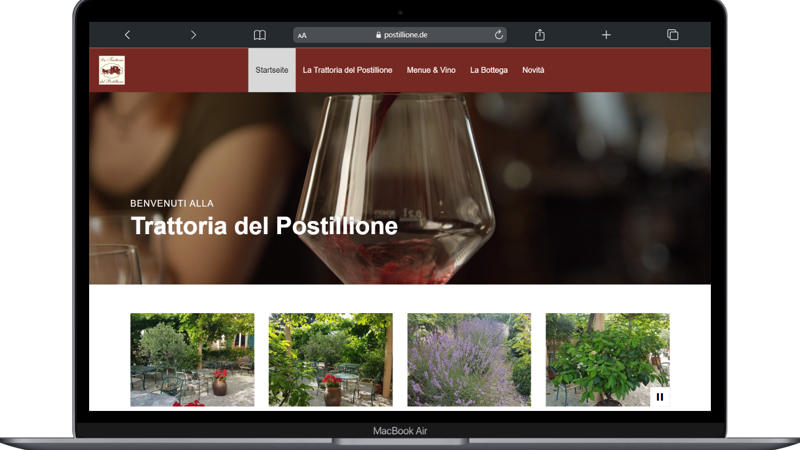The image size is (800, 450).
Task: Select the Startseite navigation tab
Action: [272, 70]
